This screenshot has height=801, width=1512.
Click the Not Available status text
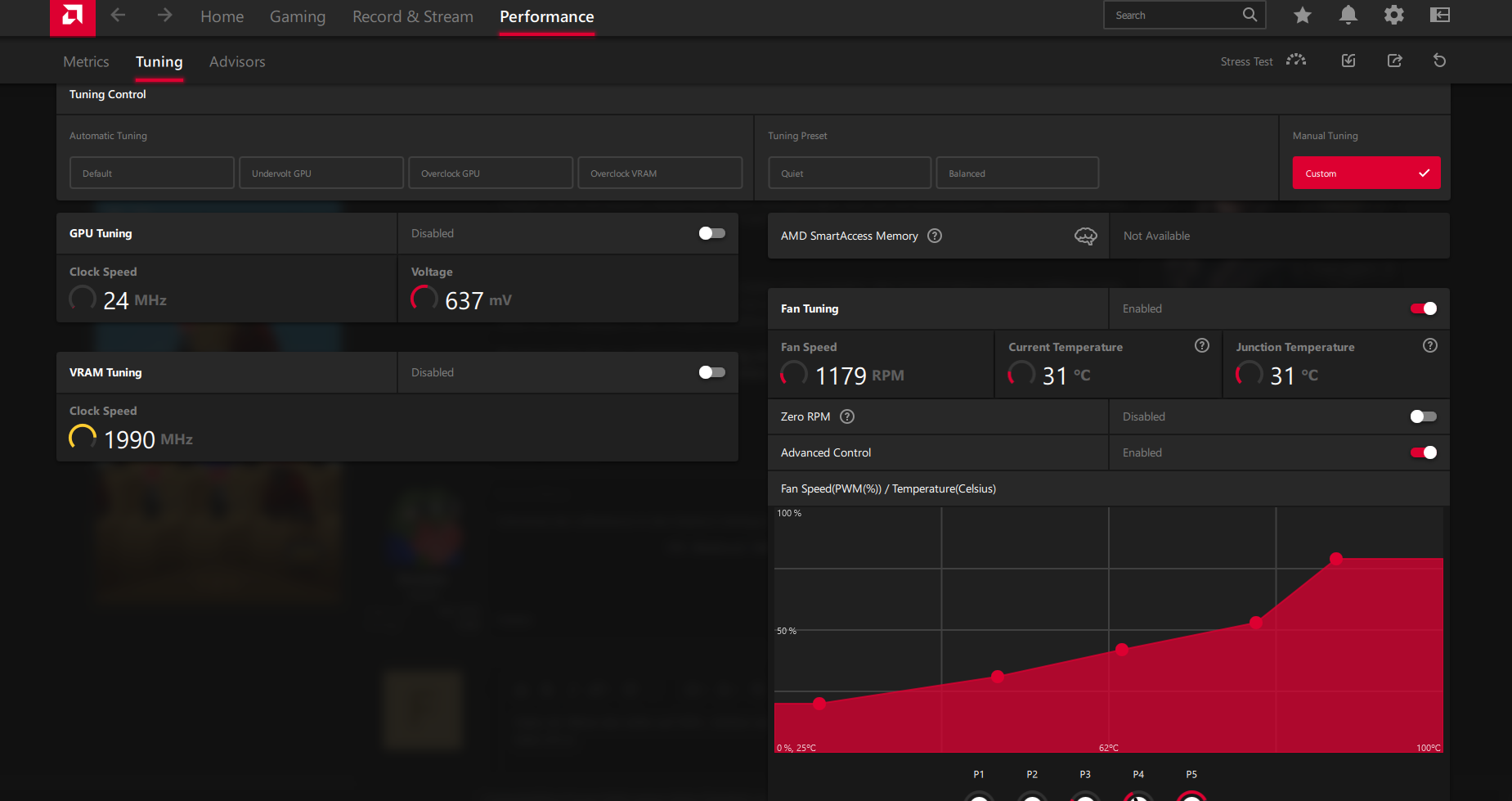[1156, 236]
